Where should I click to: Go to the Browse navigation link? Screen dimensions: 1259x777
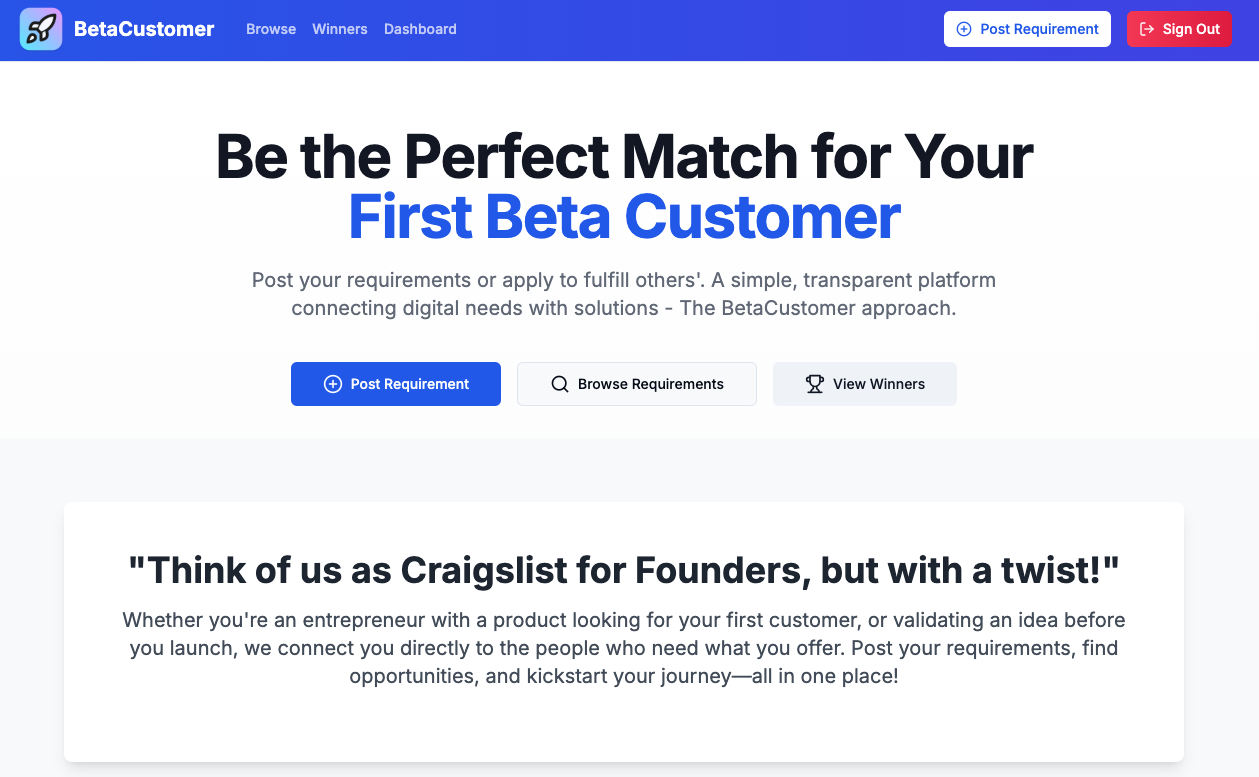pos(271,29)
